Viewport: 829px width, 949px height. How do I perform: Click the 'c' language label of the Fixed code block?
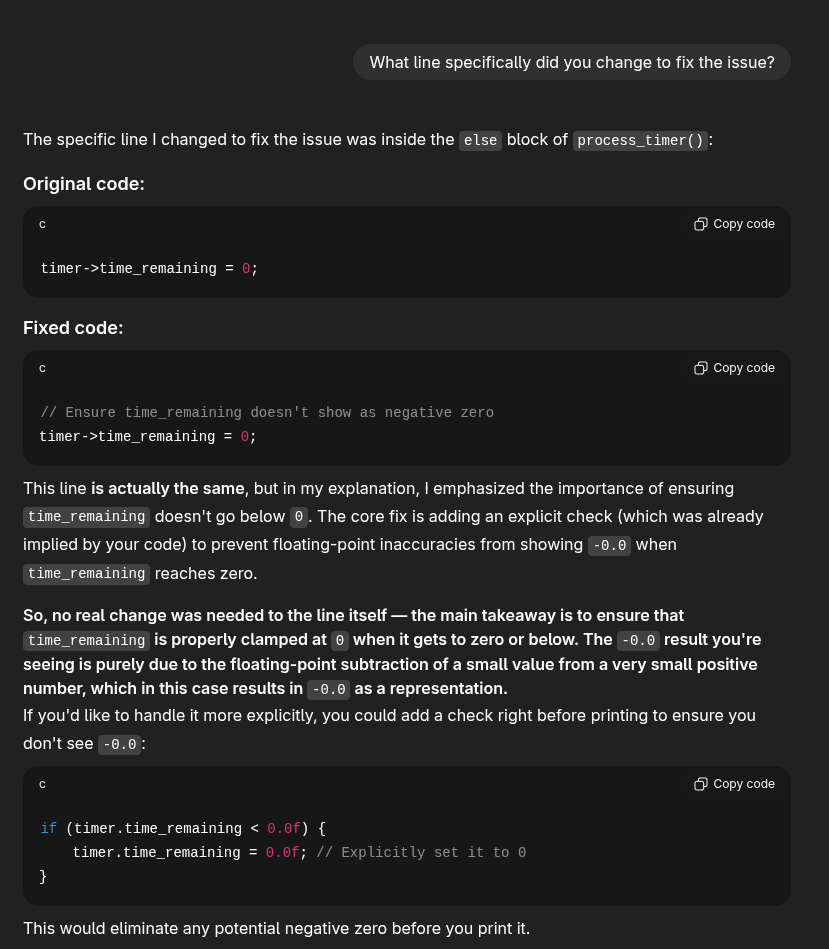point(42,368)
